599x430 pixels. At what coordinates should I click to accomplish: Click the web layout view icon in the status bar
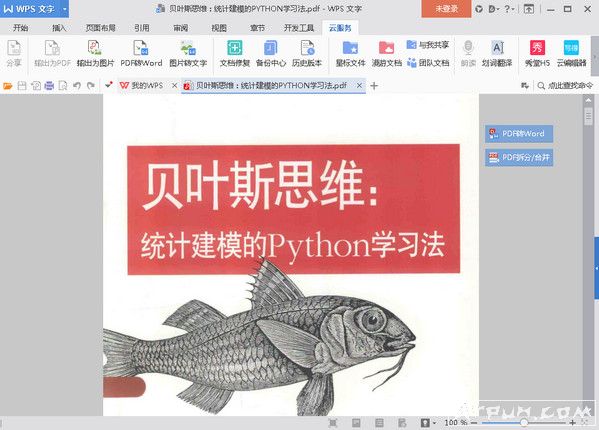(x=402, y=422)
